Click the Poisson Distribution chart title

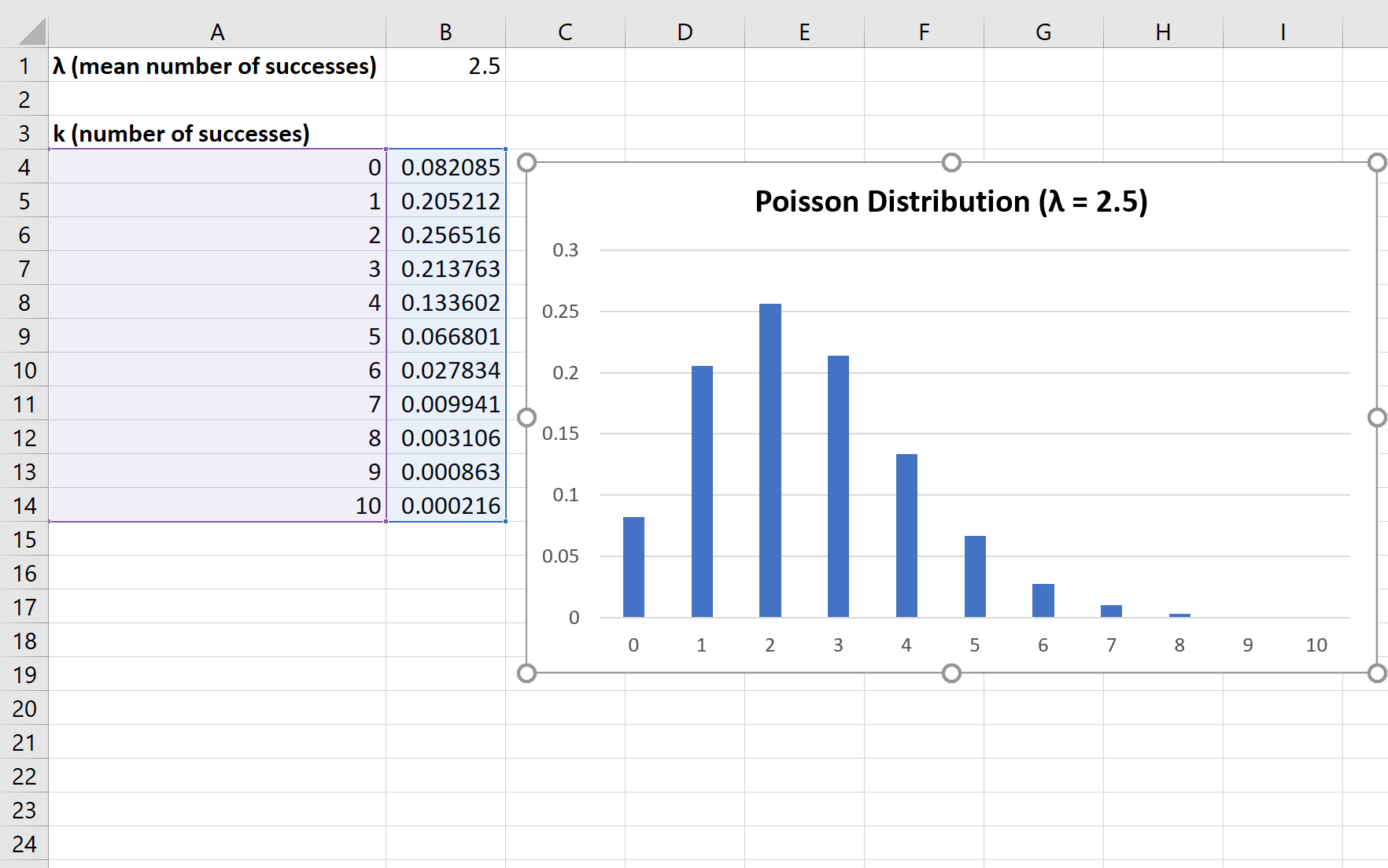click(951, 202)
